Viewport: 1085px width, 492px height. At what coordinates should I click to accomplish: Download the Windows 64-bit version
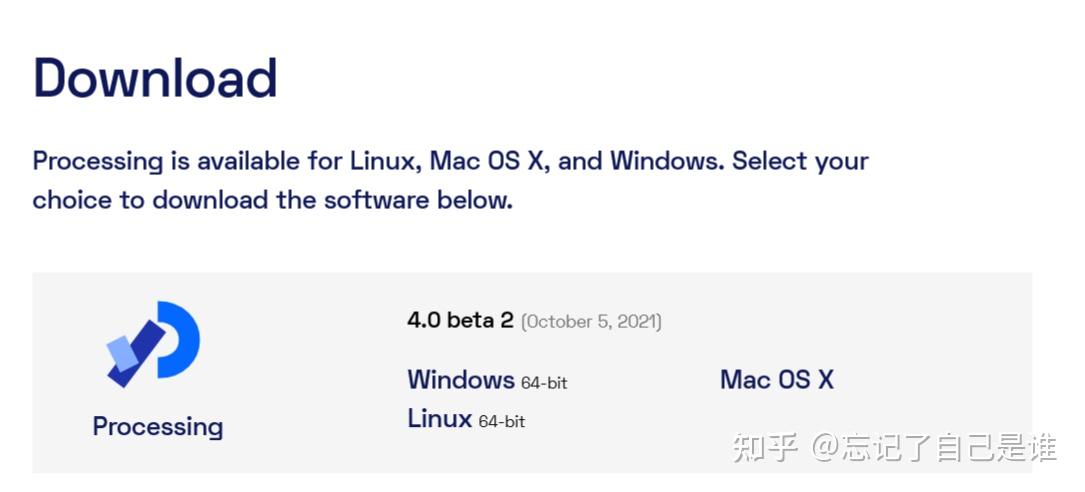tap(461, 380)
